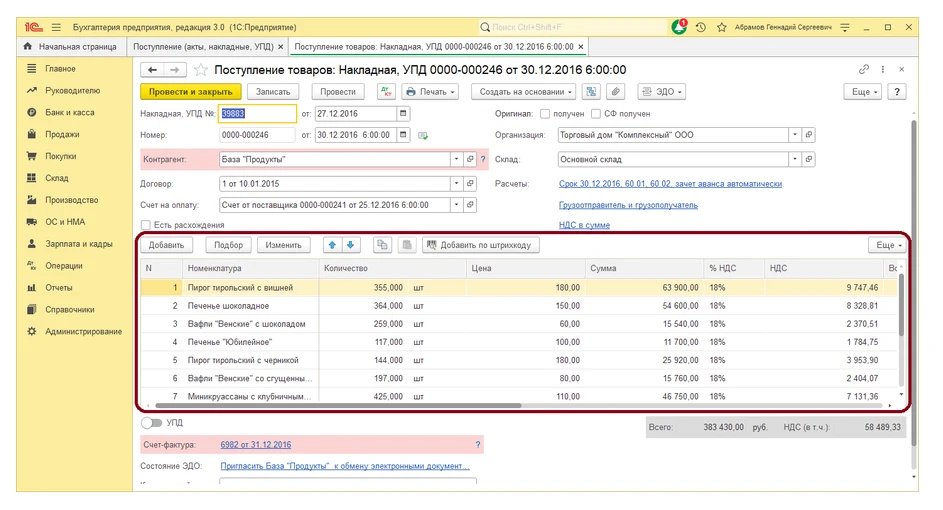
Task: Open notifications bell icon
Action: pos(679,26)
